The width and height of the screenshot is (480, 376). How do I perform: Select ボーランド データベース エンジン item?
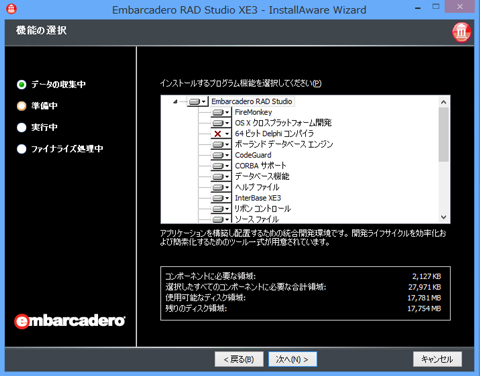pos(284,144)
